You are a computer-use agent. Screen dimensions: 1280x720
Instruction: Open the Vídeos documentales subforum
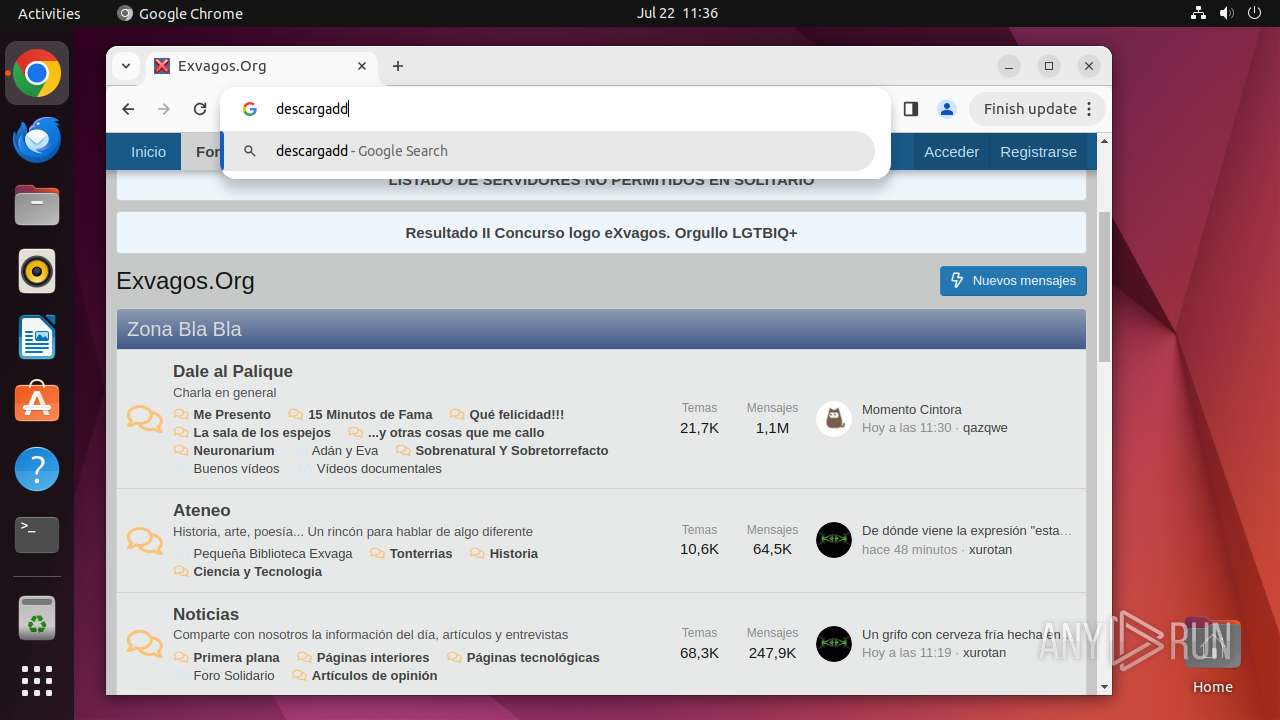(x=379, y=468)
